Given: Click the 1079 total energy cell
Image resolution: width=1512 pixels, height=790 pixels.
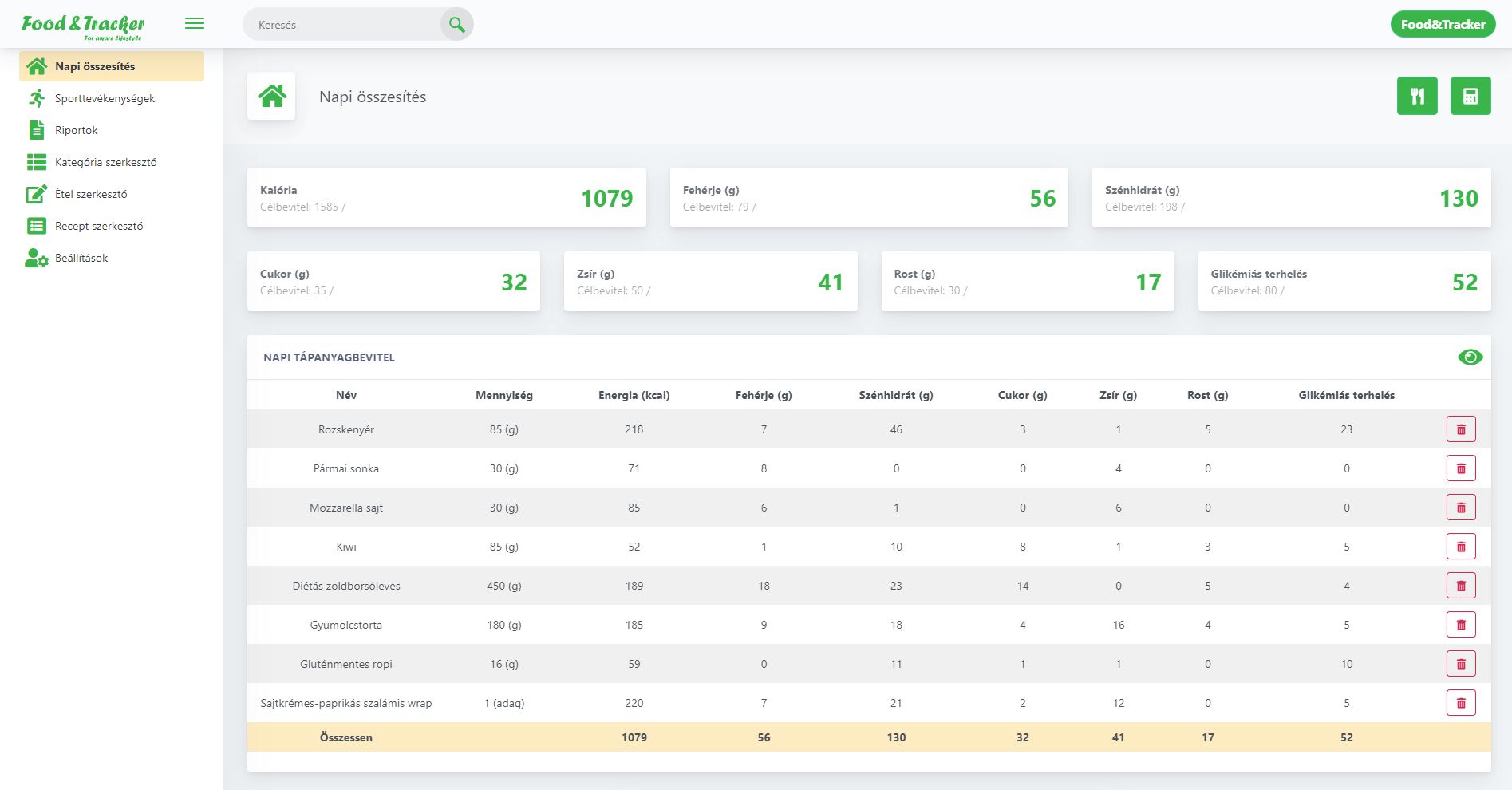Looking at the screenshot, I should [x=634, y=737].
